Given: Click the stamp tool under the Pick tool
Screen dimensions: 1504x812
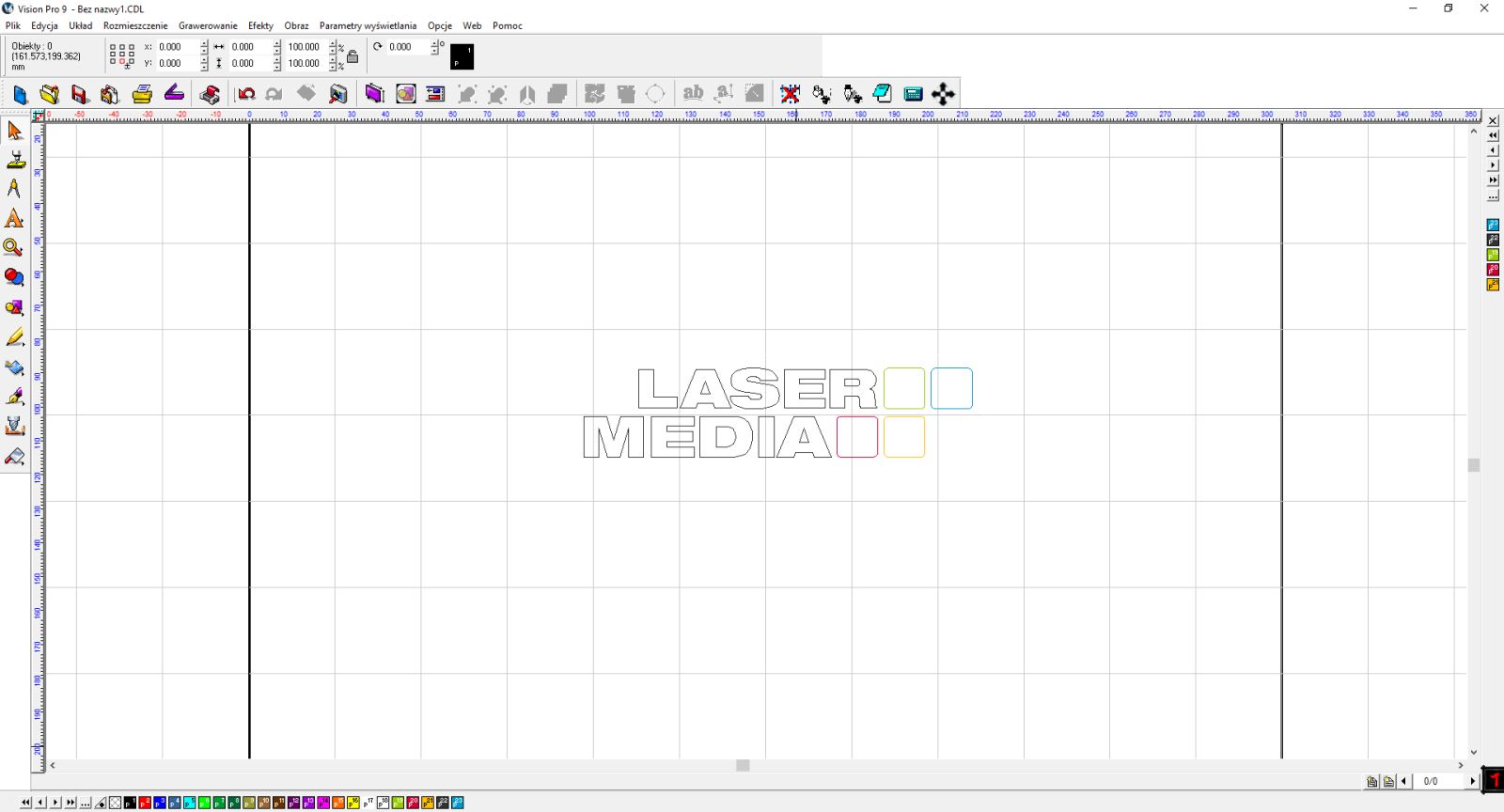Looking at the screenshot, I should 14,160.
